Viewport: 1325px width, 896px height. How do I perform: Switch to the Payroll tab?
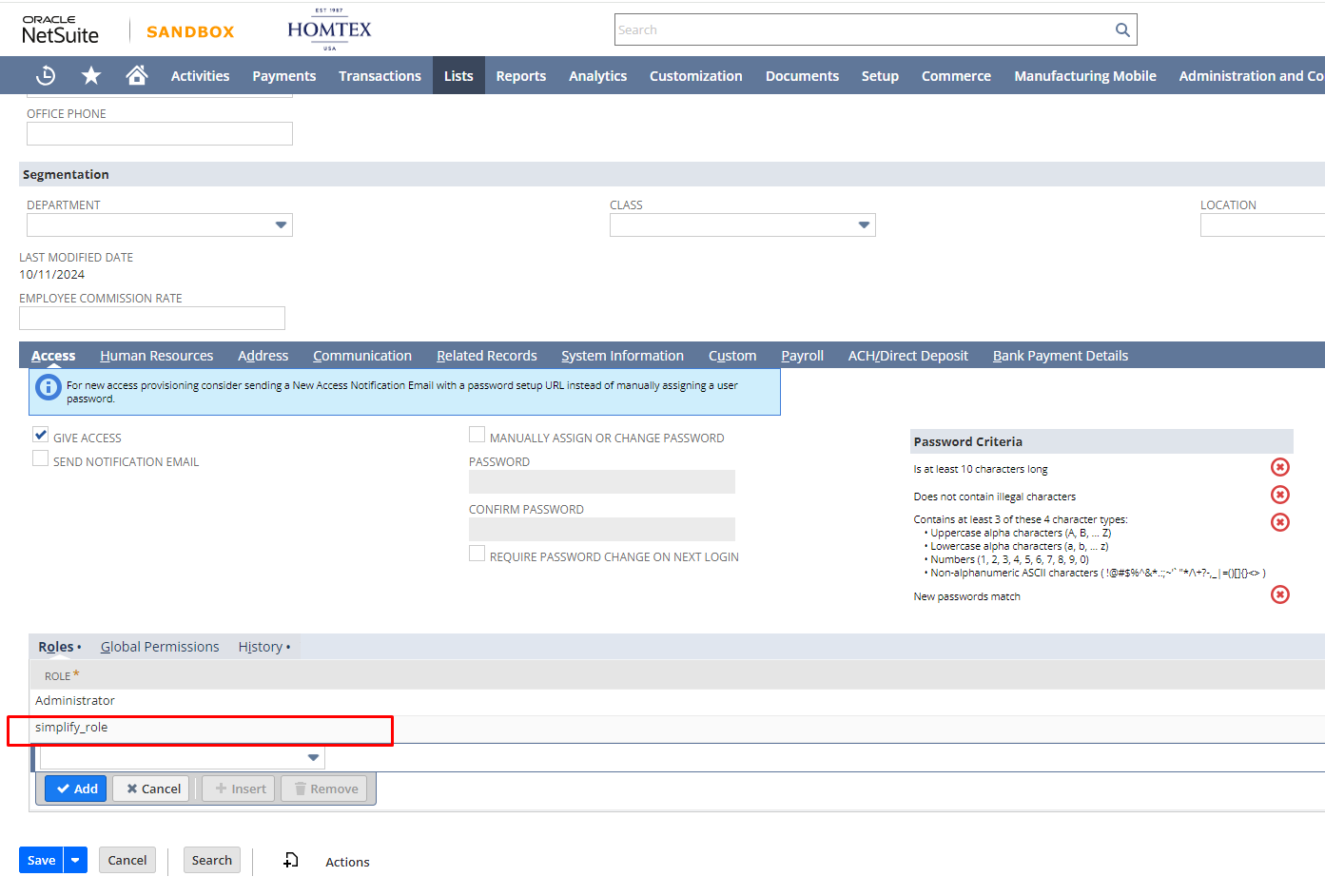(x=802, y=356)
